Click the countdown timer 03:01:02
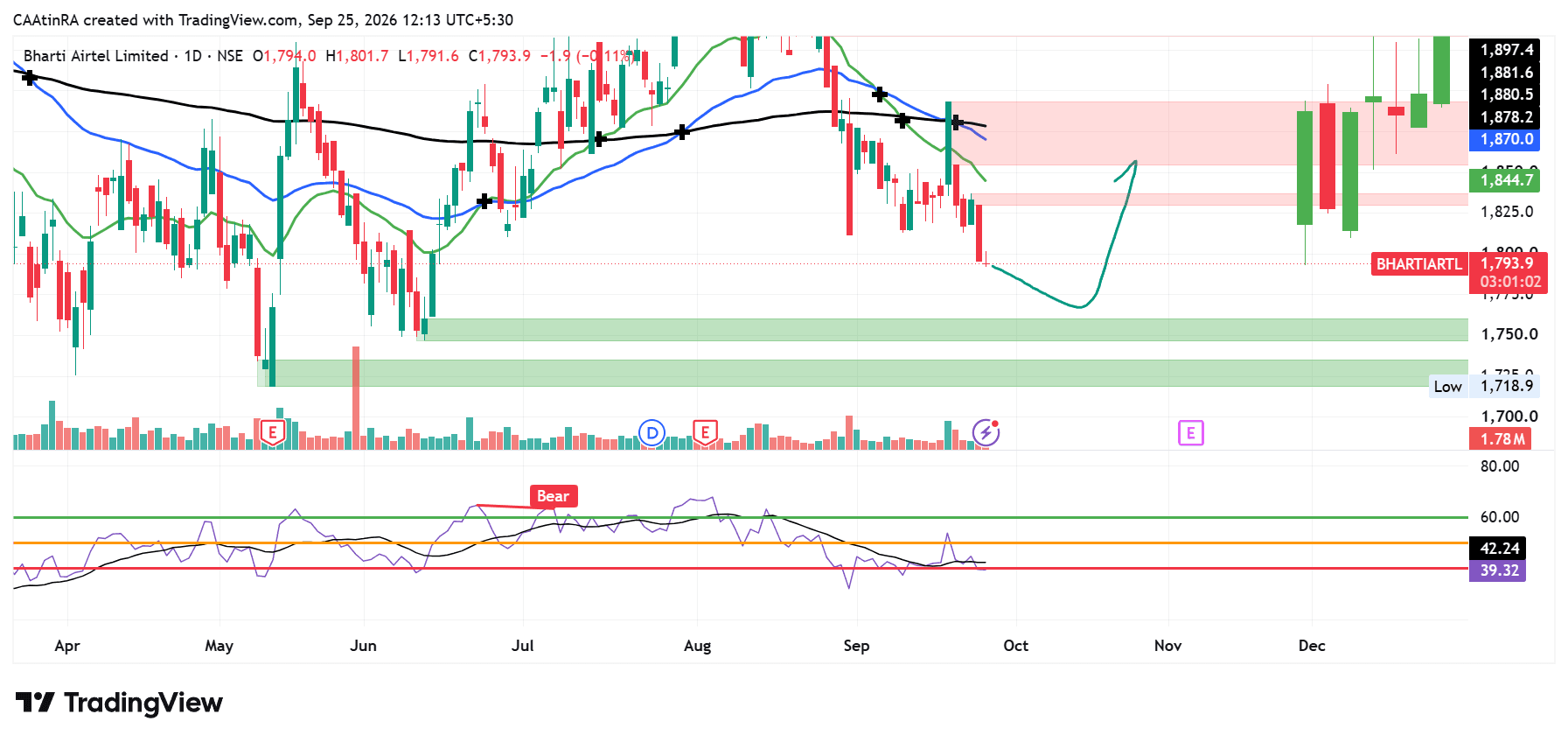 (x=1509, y=283)
